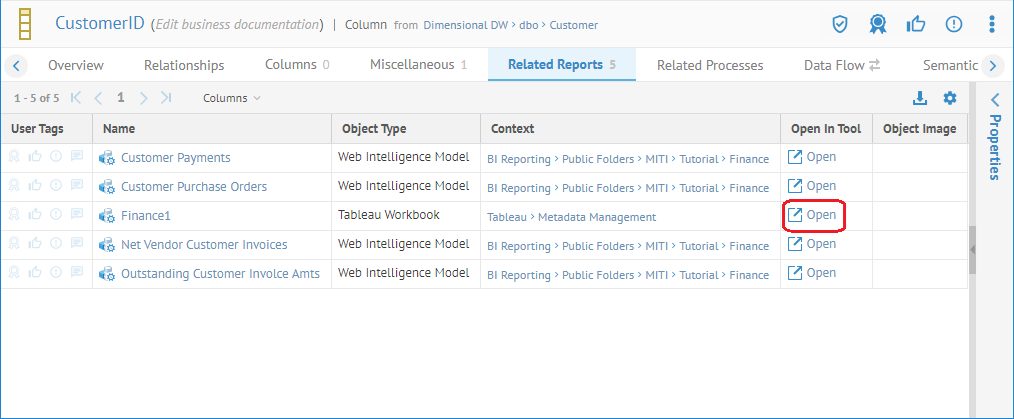Toggle endorse thumbs-up on Customer Payments row
This screenshot has height=419, width=1014.
[x=35, y=158]
